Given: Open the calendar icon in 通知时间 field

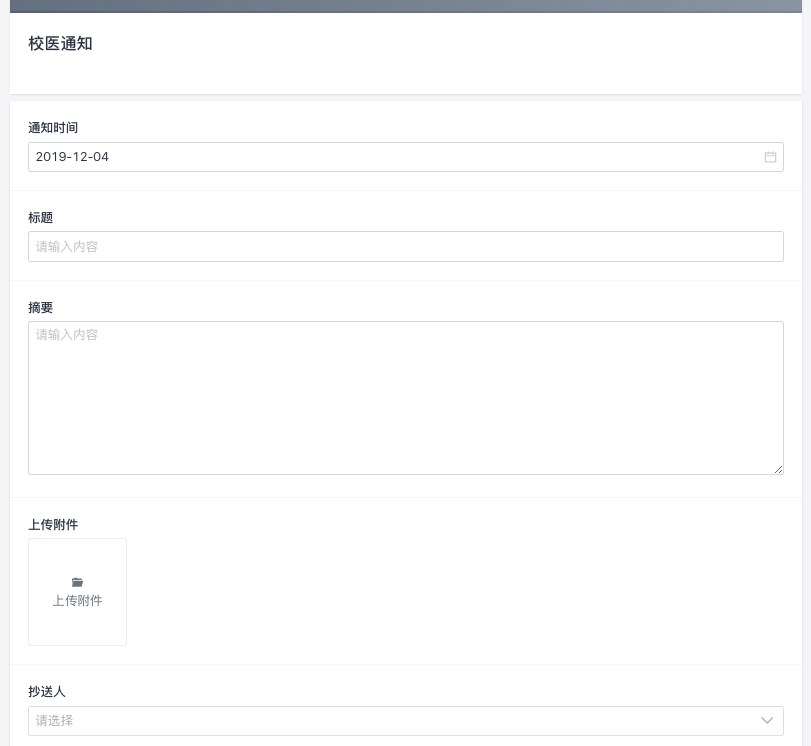Looking at the screenshot, I should click(770, 157).
